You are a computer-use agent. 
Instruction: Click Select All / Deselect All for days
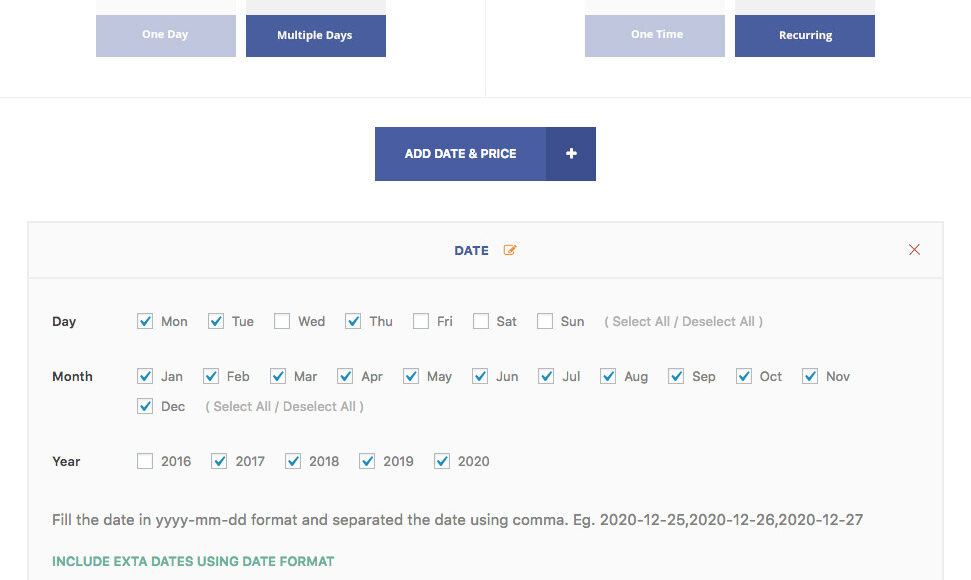pyautogui.click(x=683, y=321)
